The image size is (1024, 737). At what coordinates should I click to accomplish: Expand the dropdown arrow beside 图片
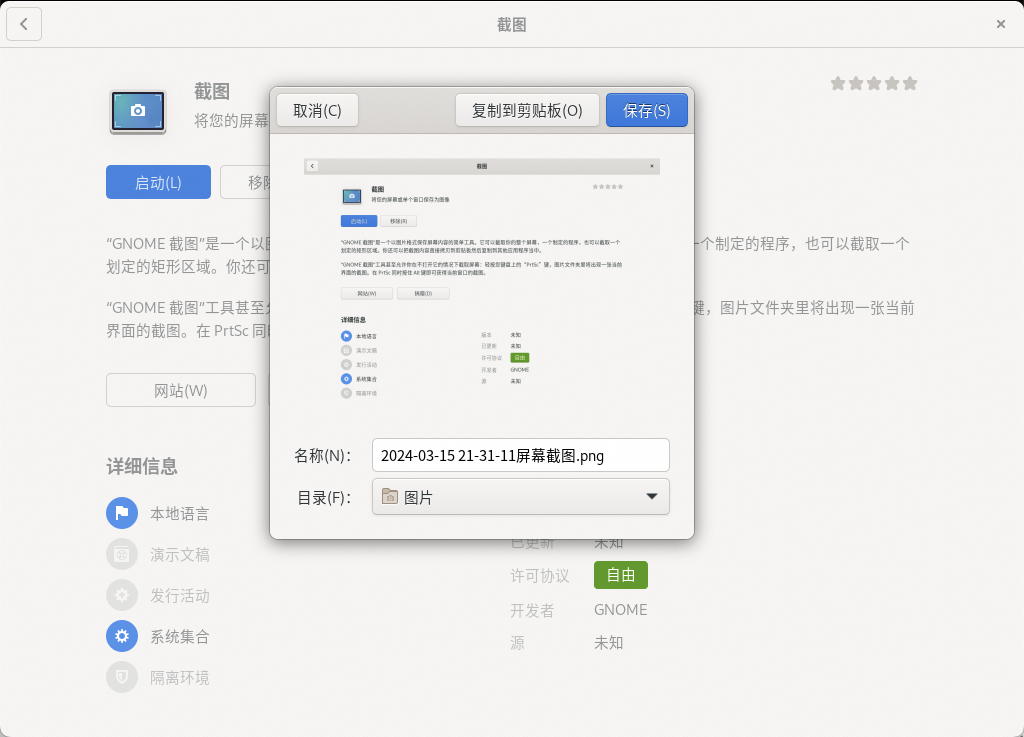click(x=652, y=496)
